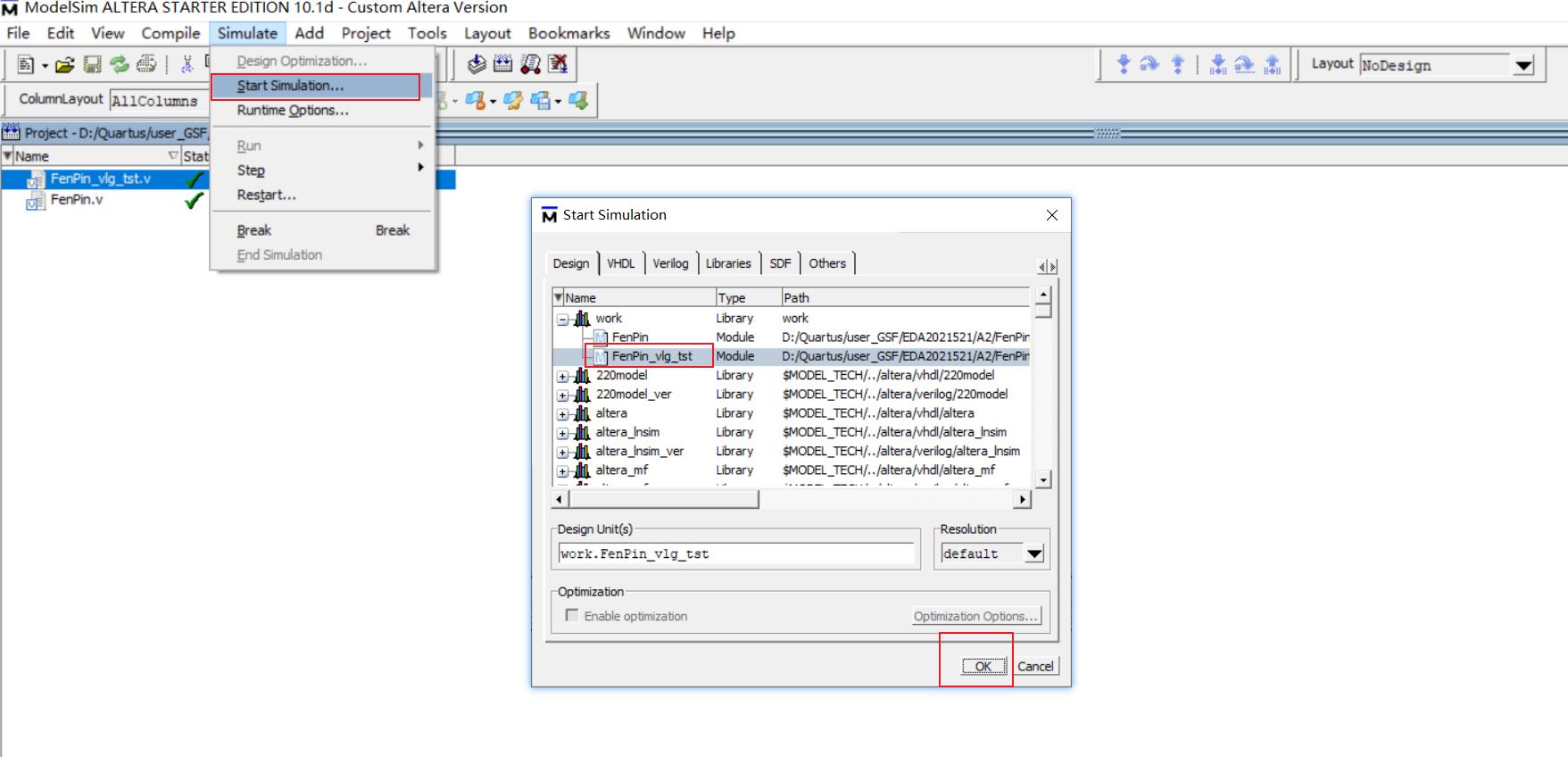This screenshot has width=1568, height=757.
Task: Click the Print toolbar icon
Action: pyautogui.click(x=146, y=64)
